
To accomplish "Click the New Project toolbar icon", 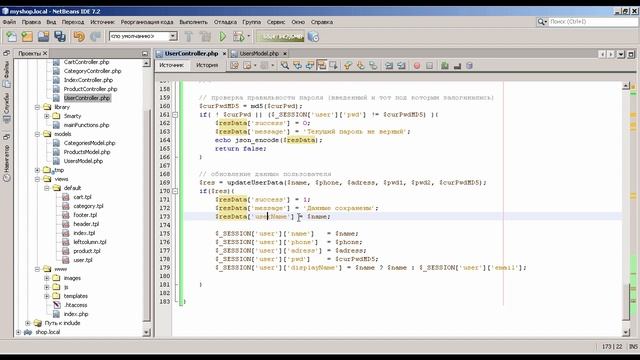I will (x=27, y=37).
